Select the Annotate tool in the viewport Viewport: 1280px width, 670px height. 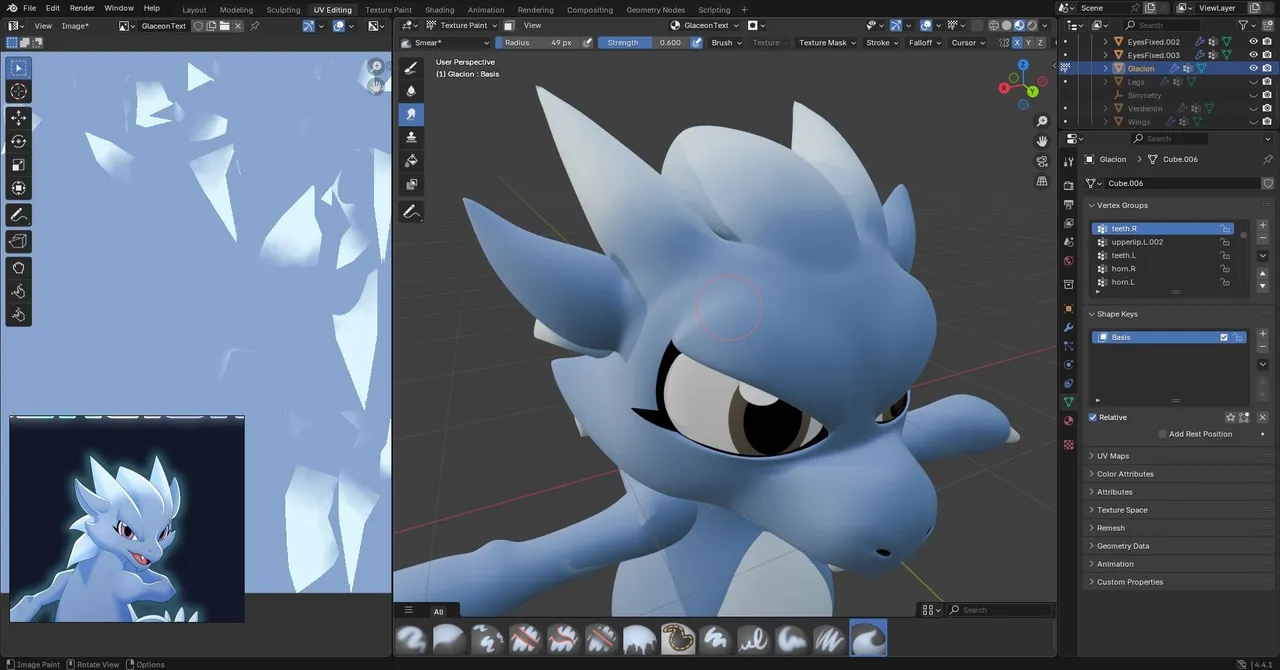[x=411, y=212]
